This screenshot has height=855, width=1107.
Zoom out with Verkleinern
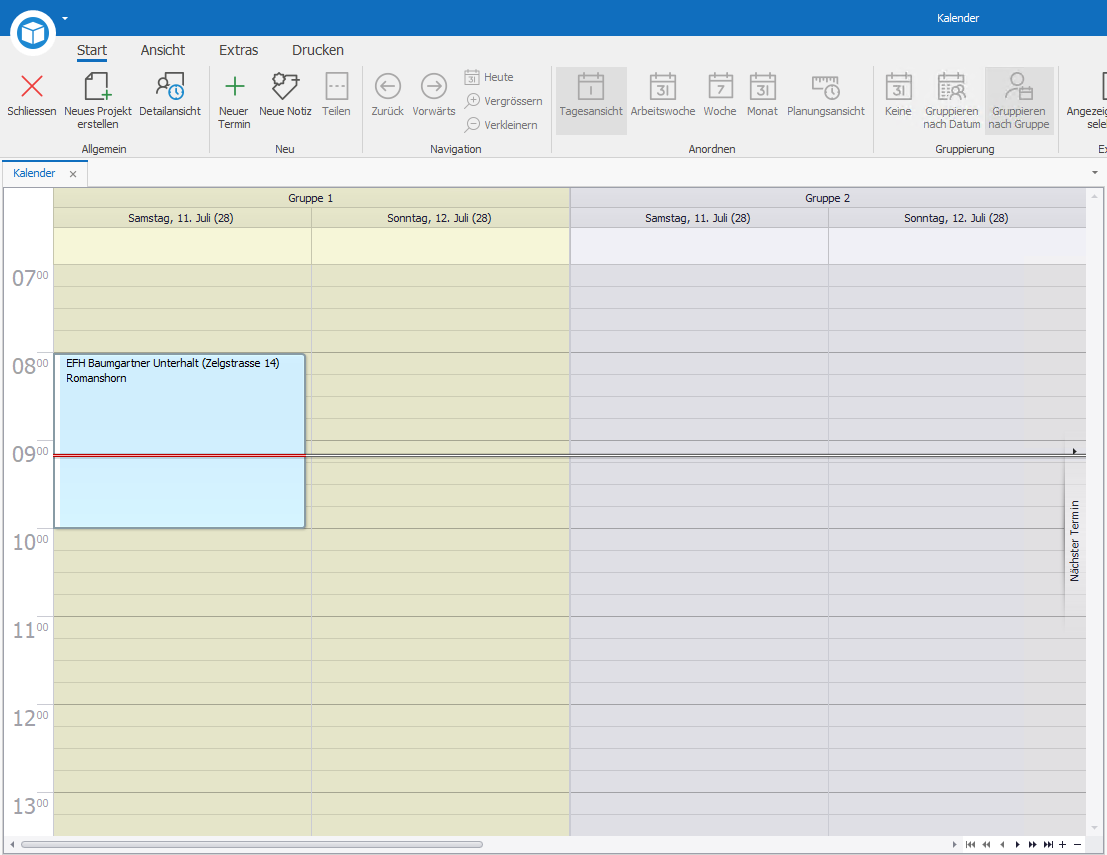pos(501,125)
